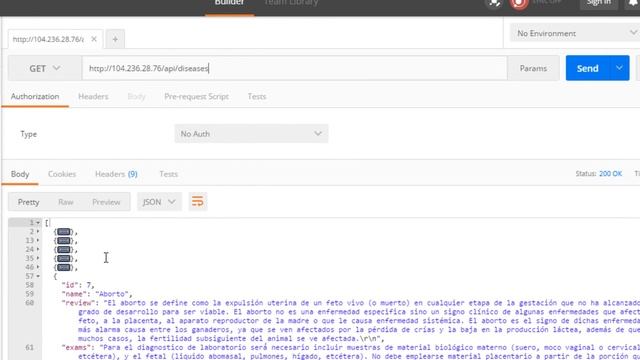This screenshot has width=640, height=360.
Task: Switch response view to Raw
Action: click(x=66, y=202)
